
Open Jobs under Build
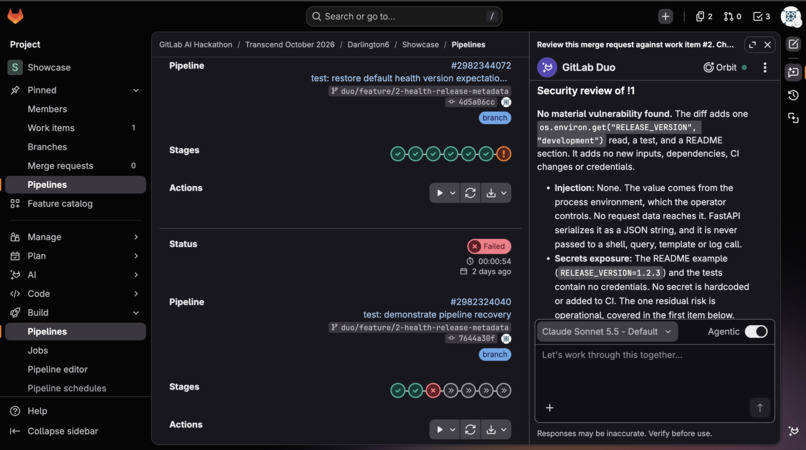pos(76,351)
